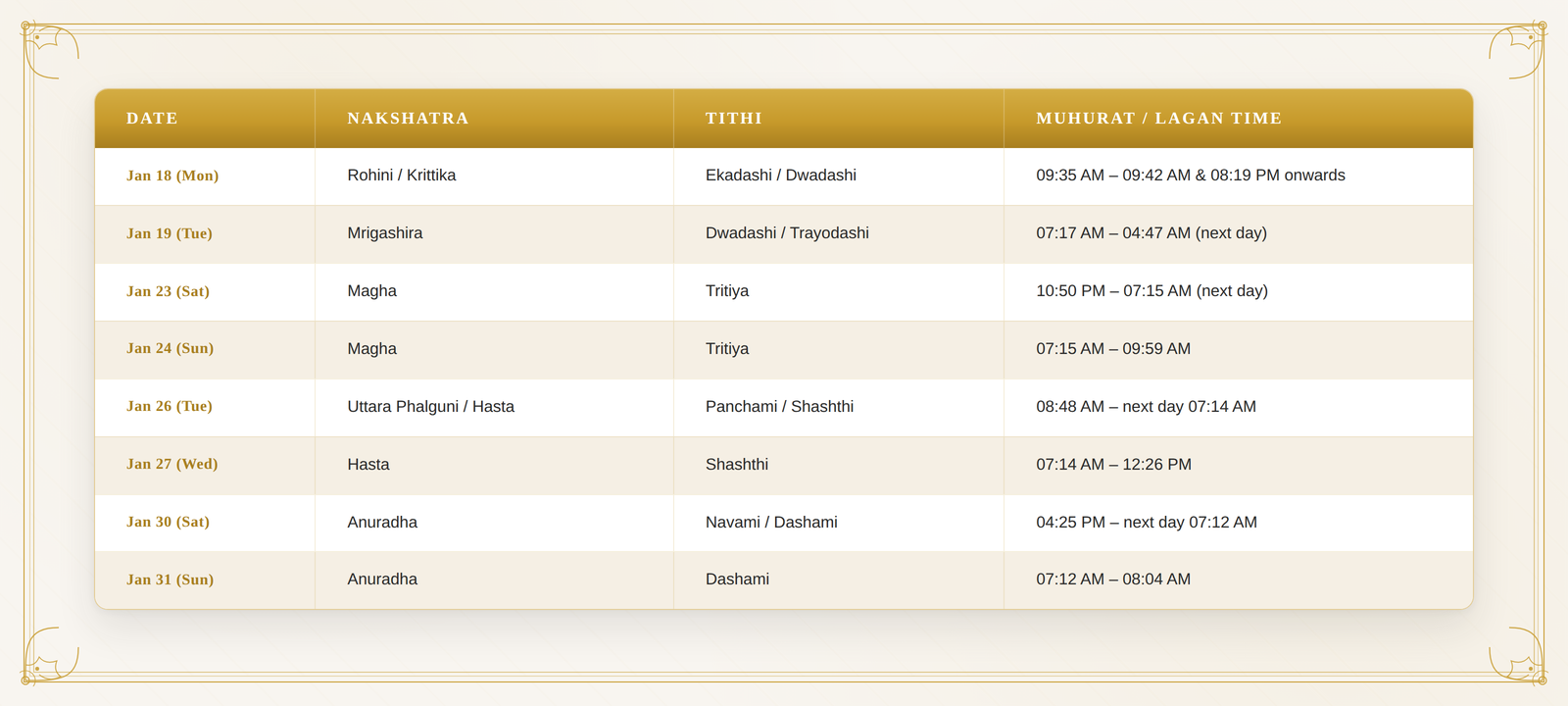Click the TITHI column header
1568x706 pixels.
(839, 119)
